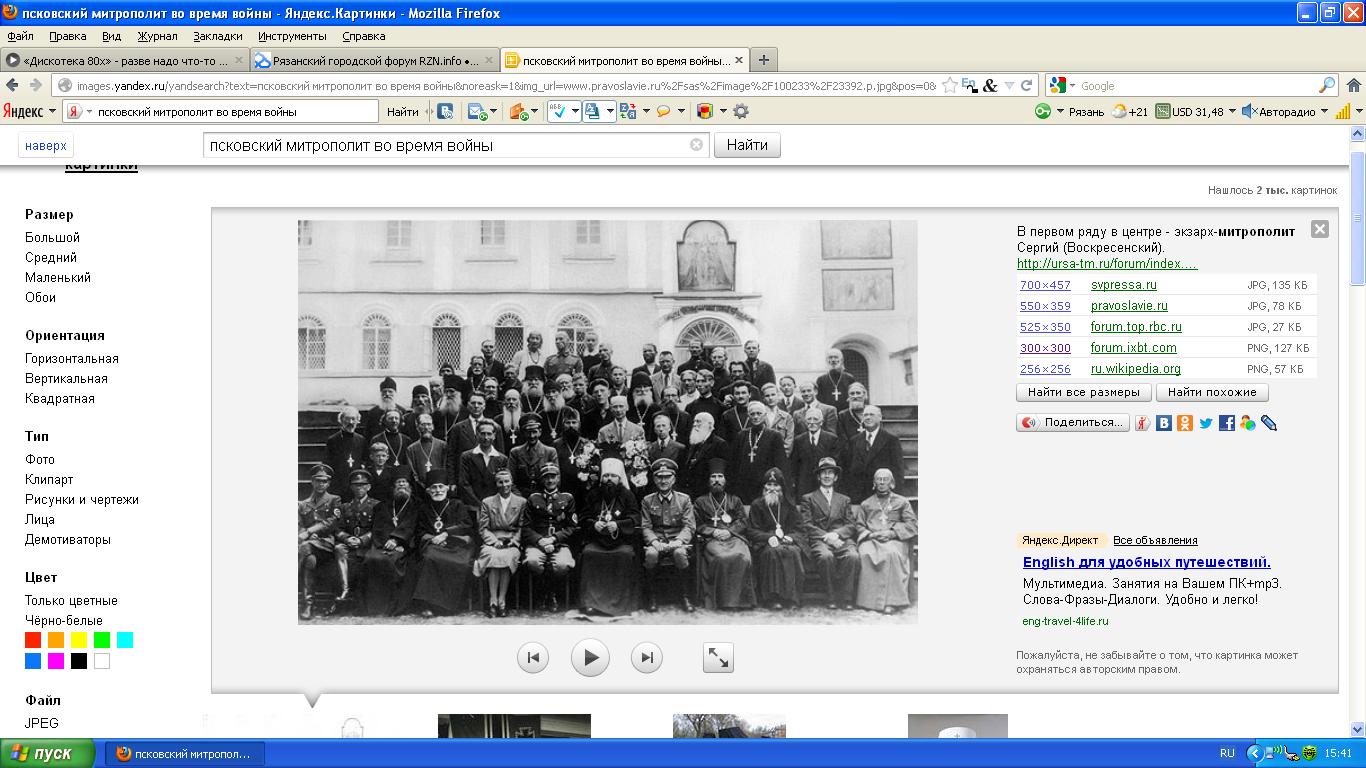Share image on Twitter
The width and height of the screenshot is (1366, 768).
pyautogui.click(x=1206, y=423)
